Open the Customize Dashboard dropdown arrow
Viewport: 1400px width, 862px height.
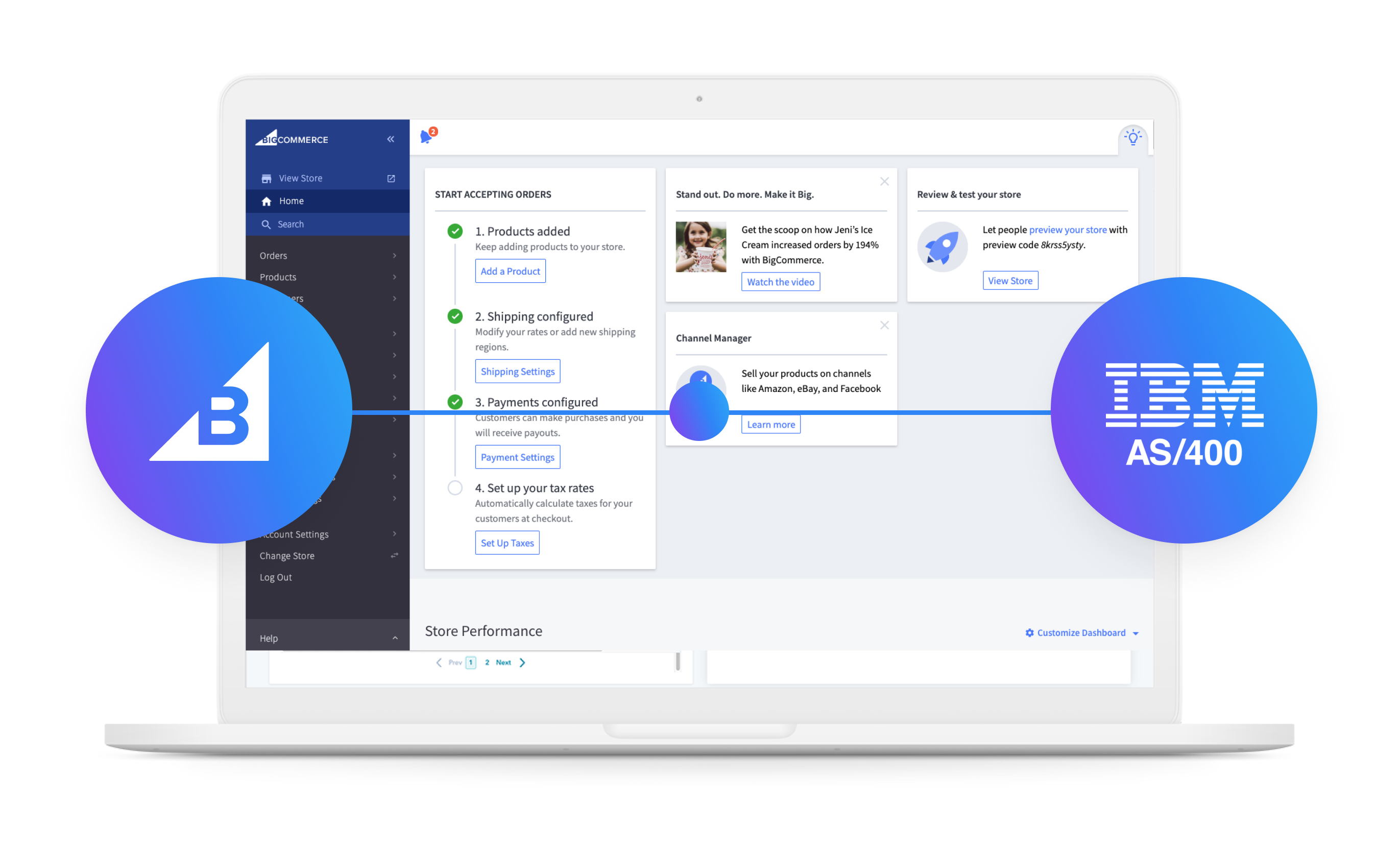click(1136, 633)
